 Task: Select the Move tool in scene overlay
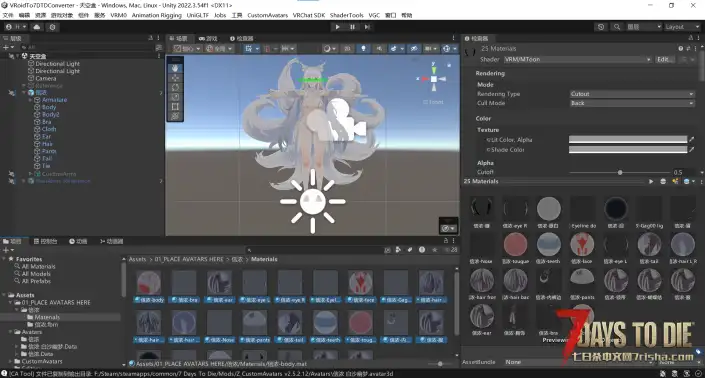click(x=175, y=78)
